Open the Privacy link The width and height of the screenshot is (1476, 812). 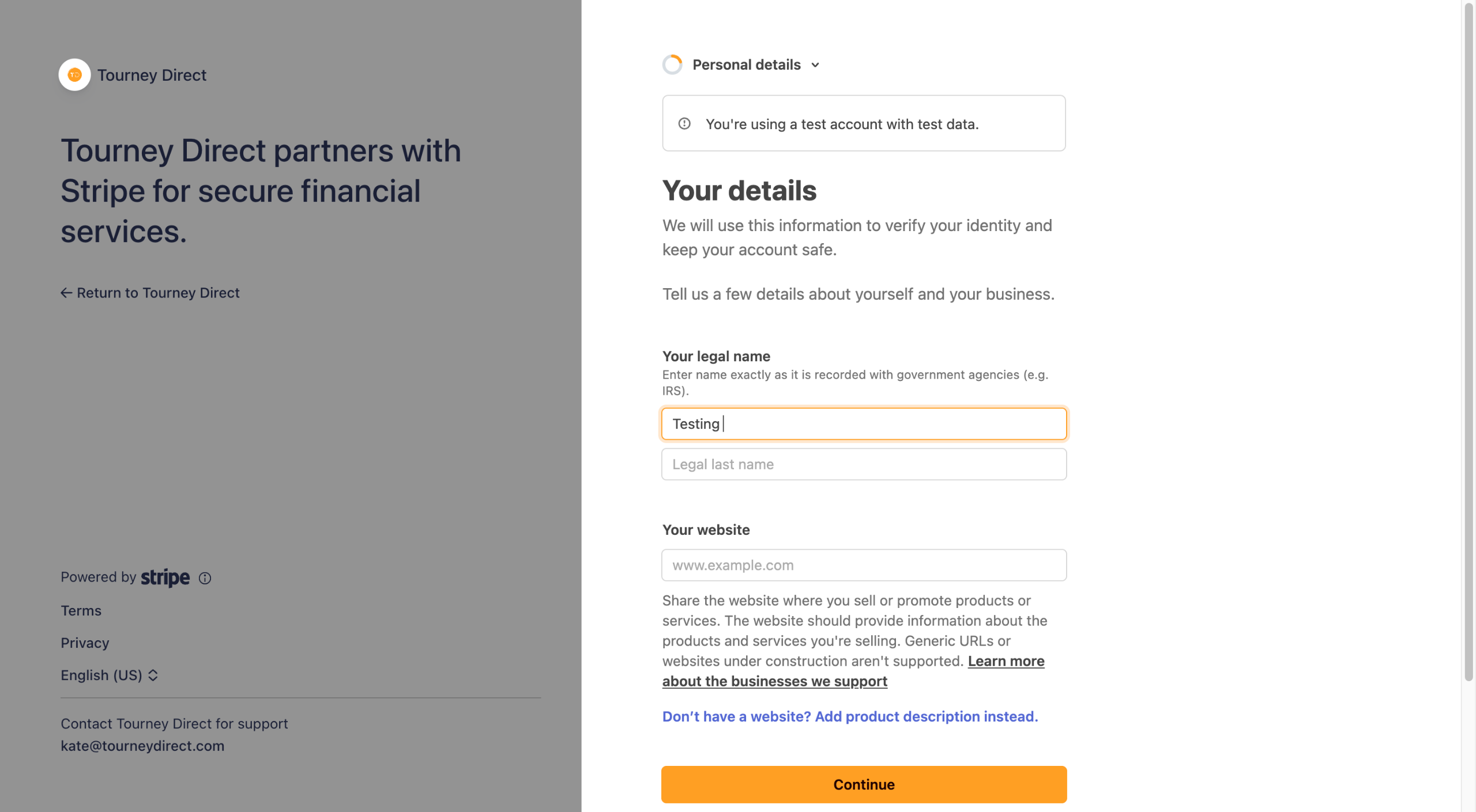tap(85, 643)
